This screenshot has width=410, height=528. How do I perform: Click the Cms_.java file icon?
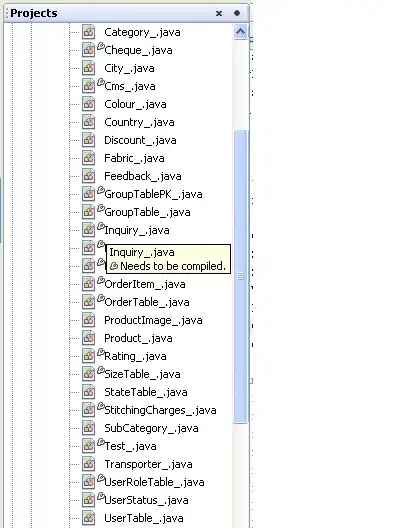[x=89, y=86]
